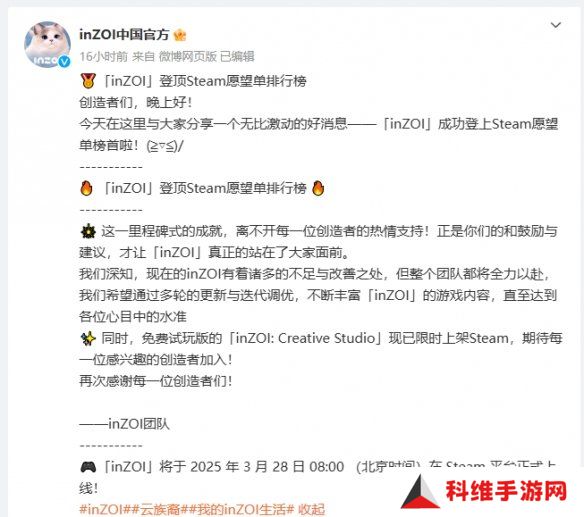584x517 pixels.
Task: Collapse the post with 收起
Action: [x=311, y=509]
